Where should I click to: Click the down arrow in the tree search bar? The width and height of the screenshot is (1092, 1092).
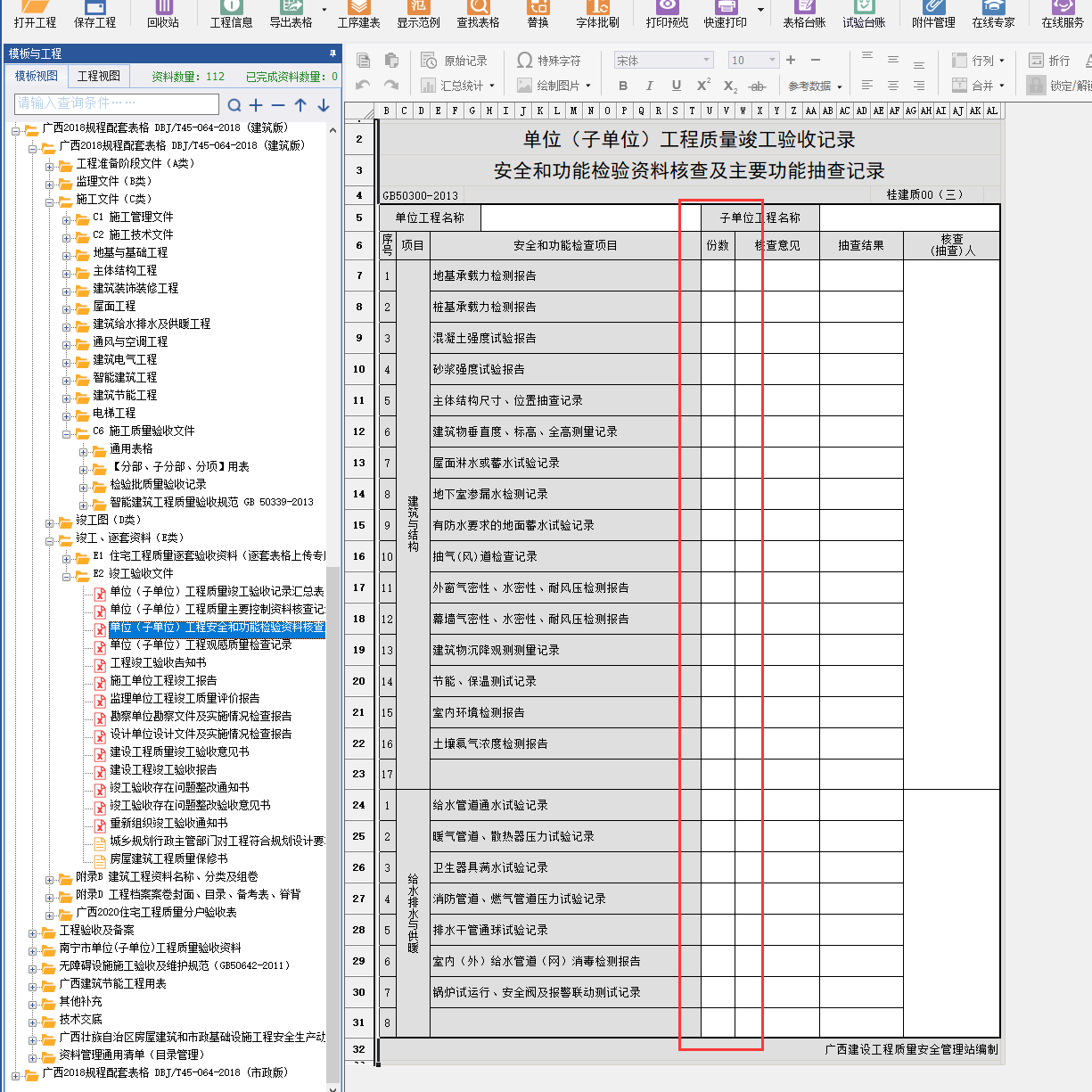323,105
